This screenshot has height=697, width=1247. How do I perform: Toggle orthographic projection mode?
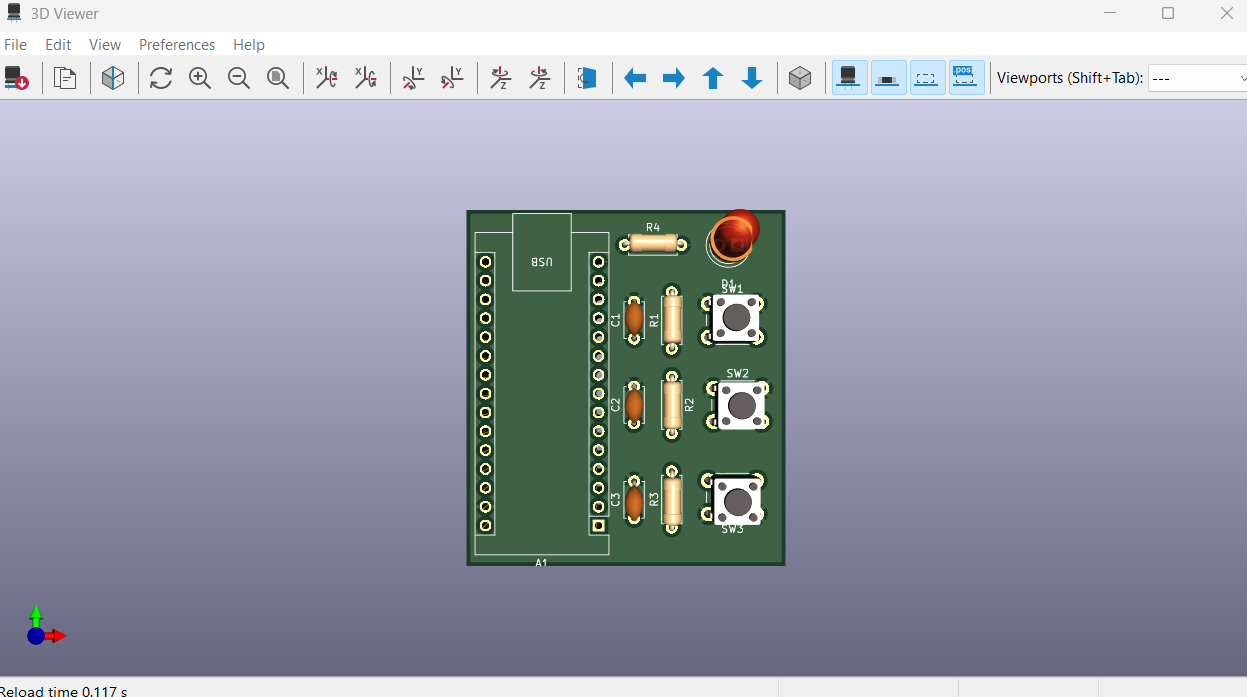click(800, 78)
